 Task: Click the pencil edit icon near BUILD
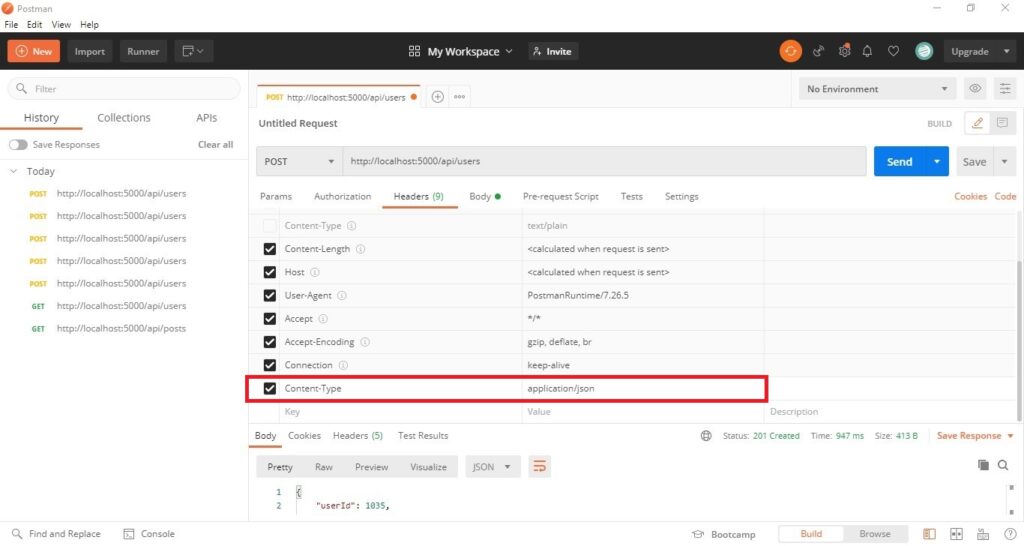pyautogui.click(x=977, y=123)
